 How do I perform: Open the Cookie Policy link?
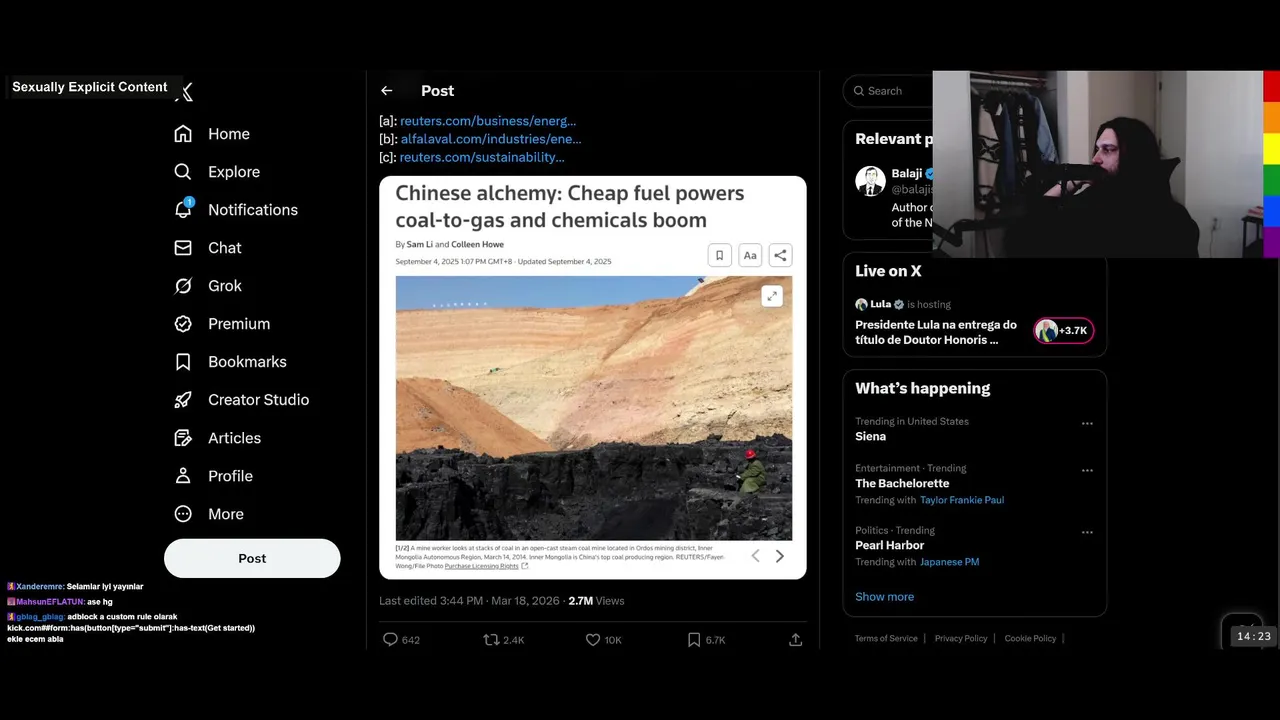coord(1030,638)
